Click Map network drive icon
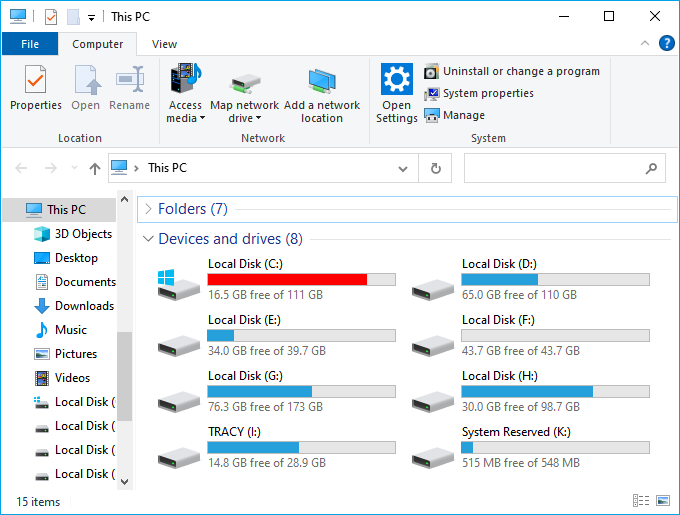680x515 pixels. click(x=244, y=82)
